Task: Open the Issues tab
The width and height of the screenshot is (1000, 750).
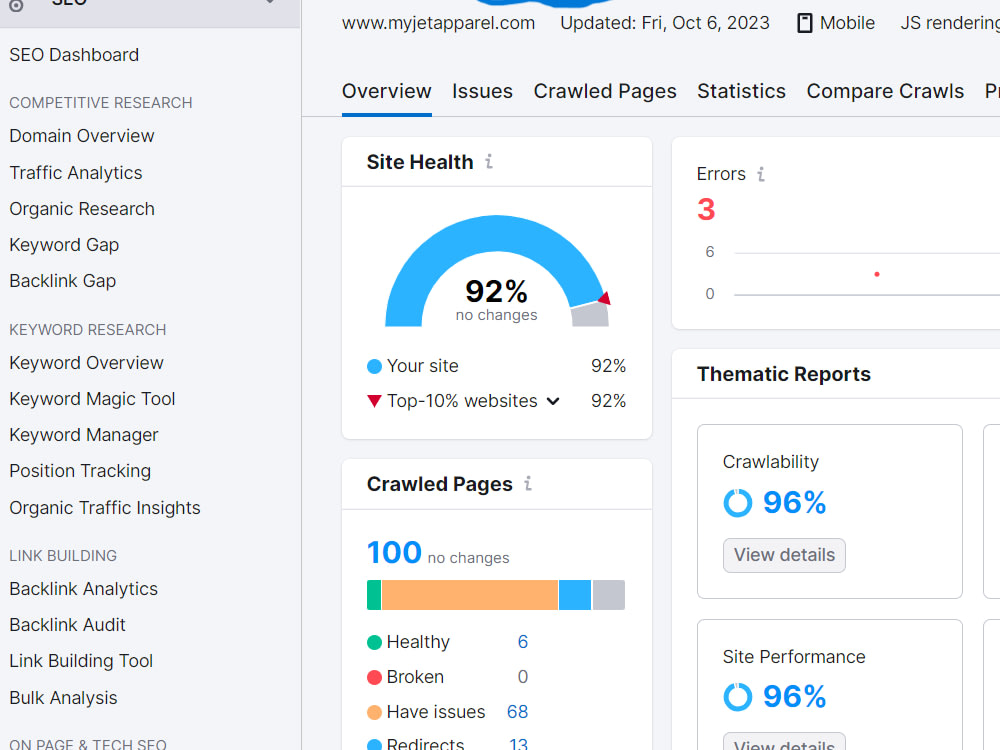Action: pos(482,91)
